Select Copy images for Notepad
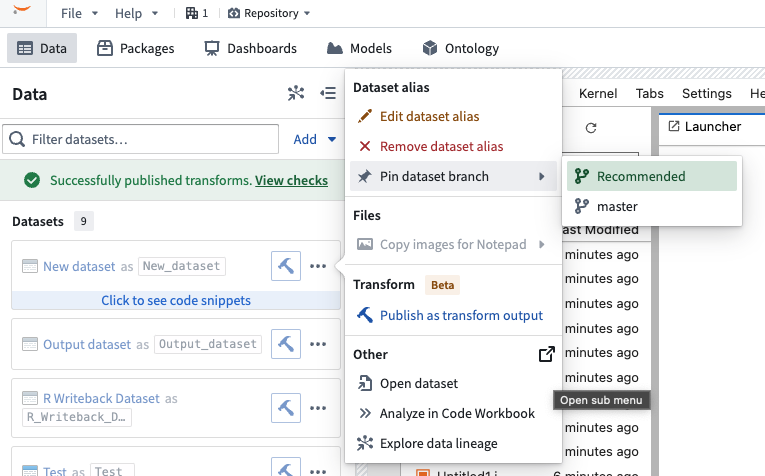The width and height of the screenshot is (765, 476). tap(453, 244)
